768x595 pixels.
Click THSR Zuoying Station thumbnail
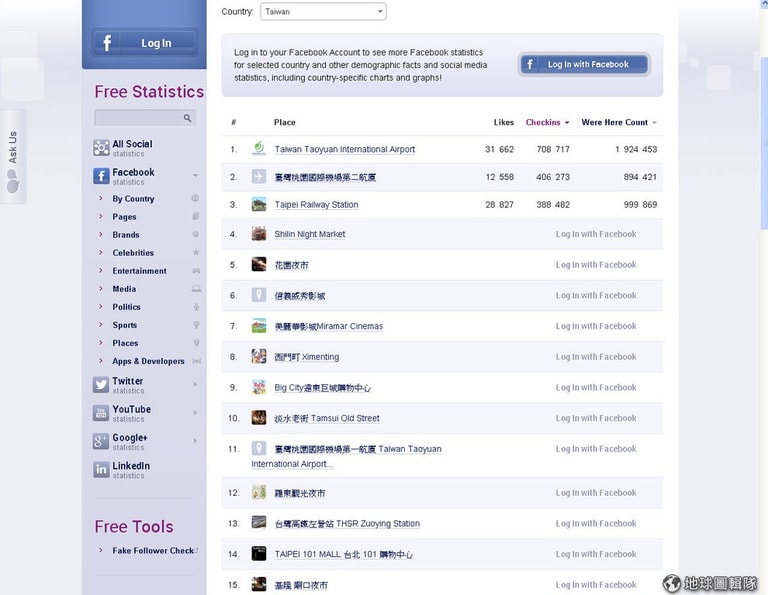pyautogui.click(x=259, y=523)
